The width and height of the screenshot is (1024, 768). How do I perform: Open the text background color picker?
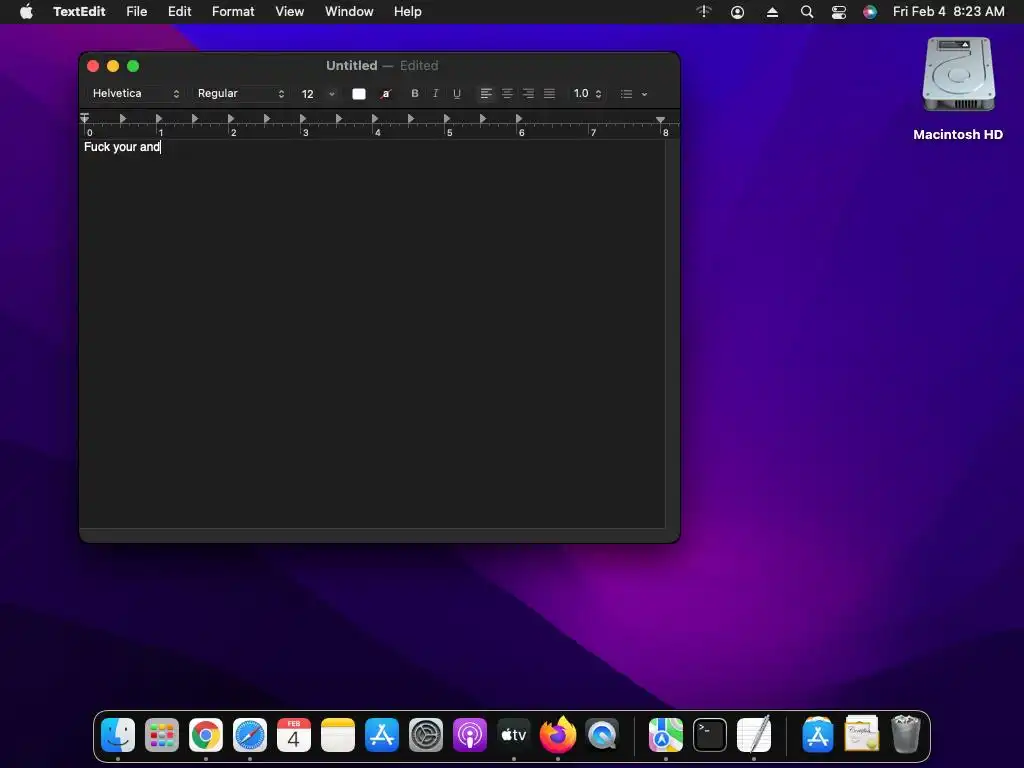[x=386, y=94]
